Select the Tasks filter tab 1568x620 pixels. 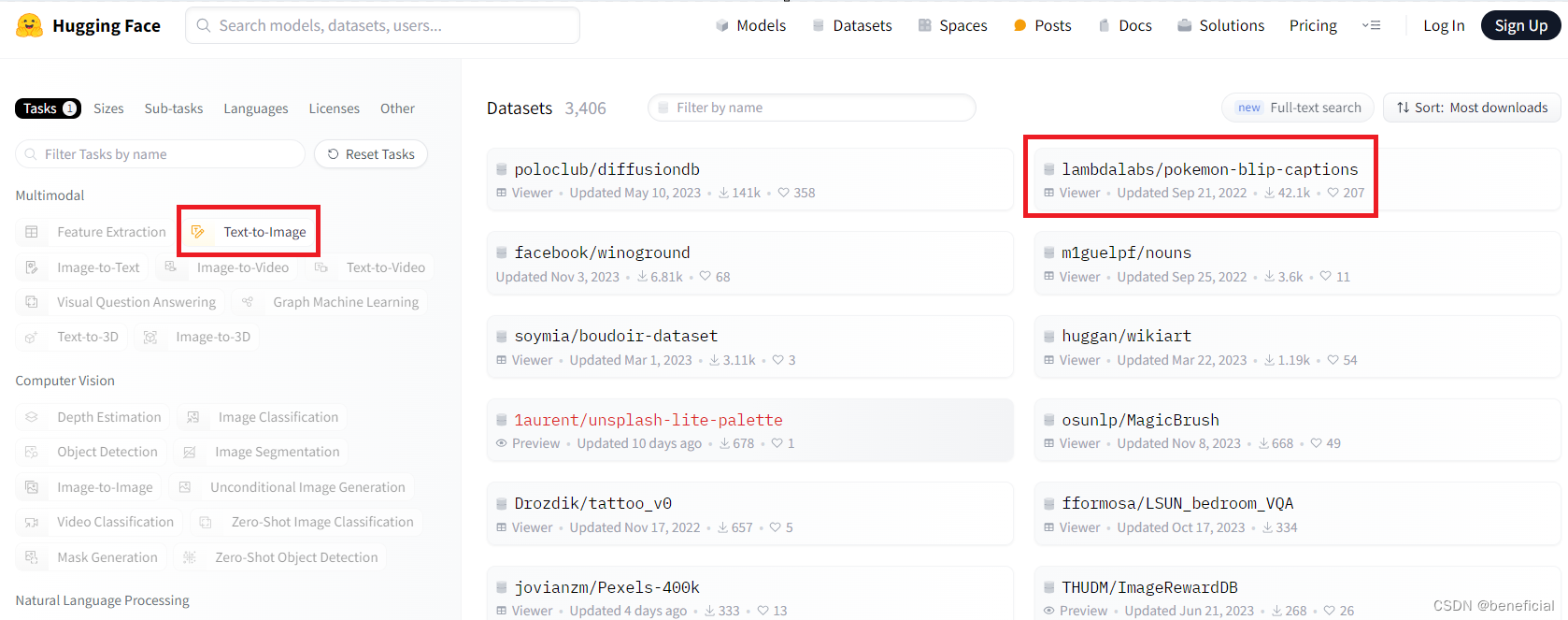(x=48, y=108)
